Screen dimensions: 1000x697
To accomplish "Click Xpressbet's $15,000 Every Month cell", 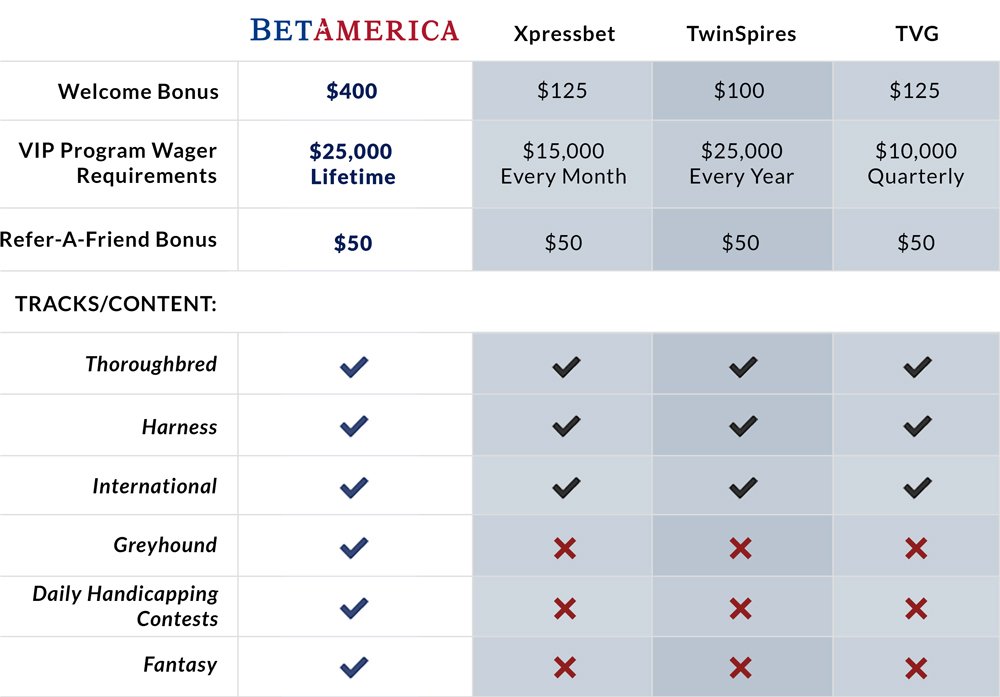I will 563,164.
